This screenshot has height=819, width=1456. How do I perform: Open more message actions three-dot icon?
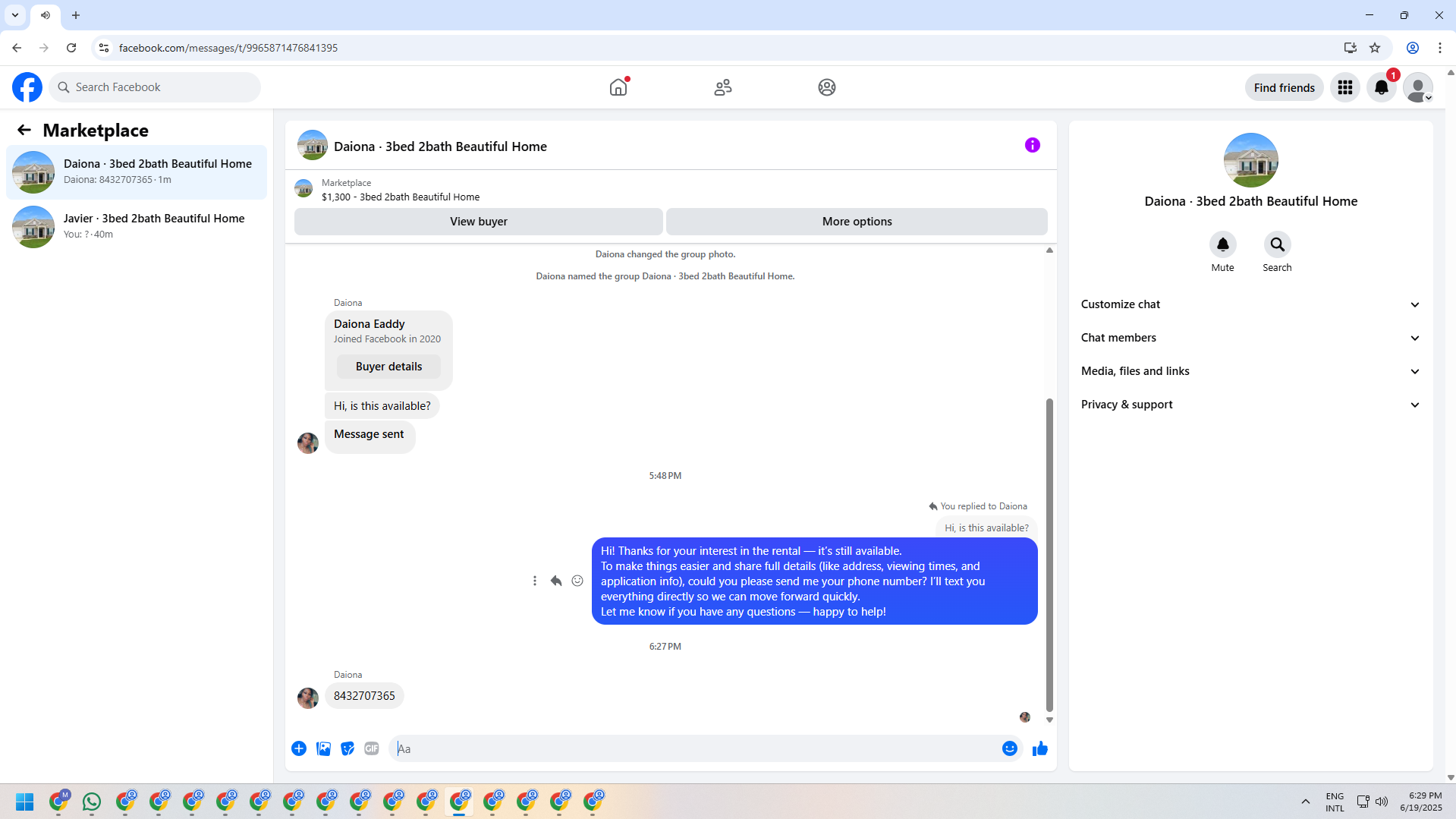pos(535,581)
